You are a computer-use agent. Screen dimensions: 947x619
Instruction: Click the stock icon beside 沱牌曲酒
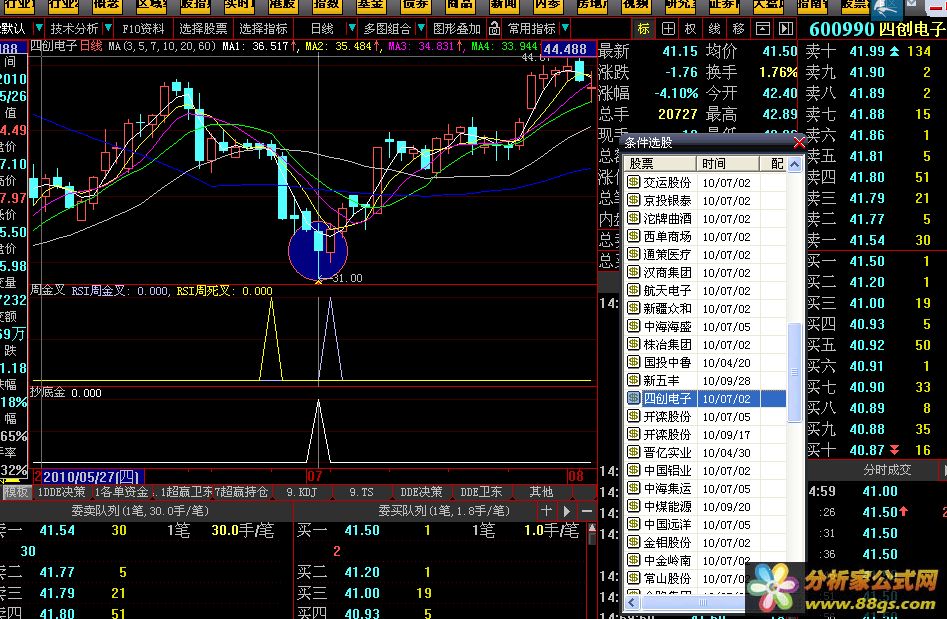point(633,218)
